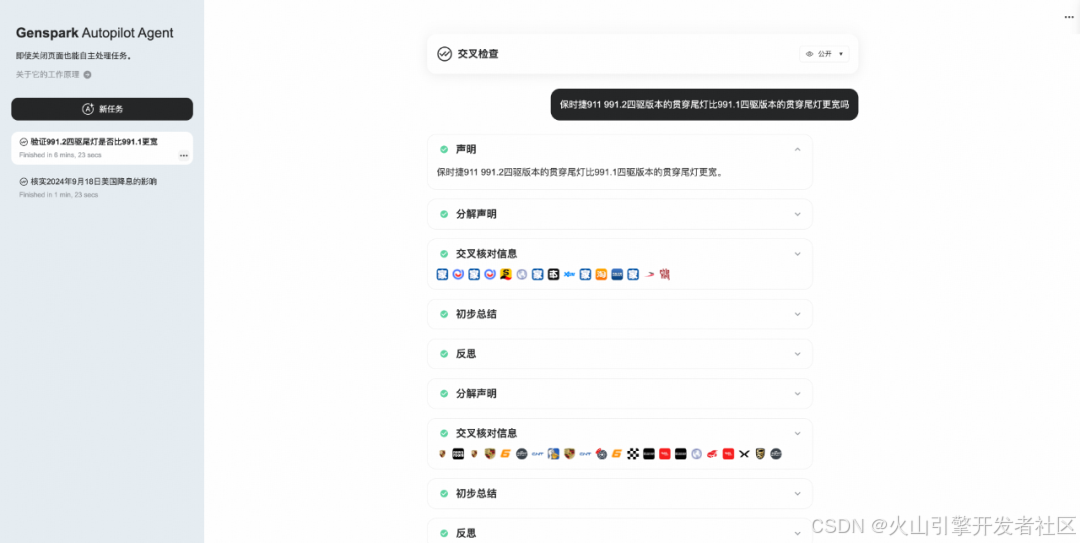1080x543 pixels.
Task: Open the blue knight helmet source icon
Action: [x=554, y=454]
